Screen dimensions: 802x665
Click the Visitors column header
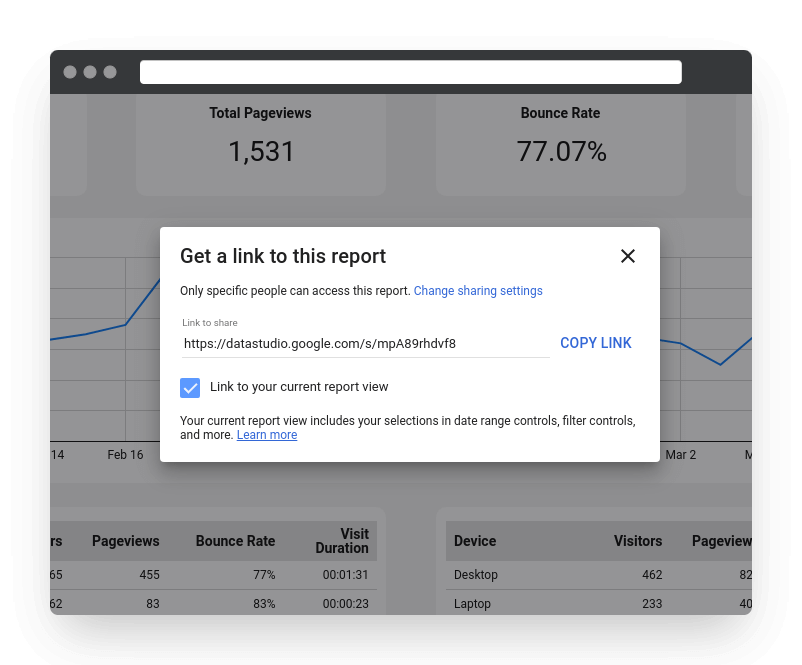tap(638, 541)
